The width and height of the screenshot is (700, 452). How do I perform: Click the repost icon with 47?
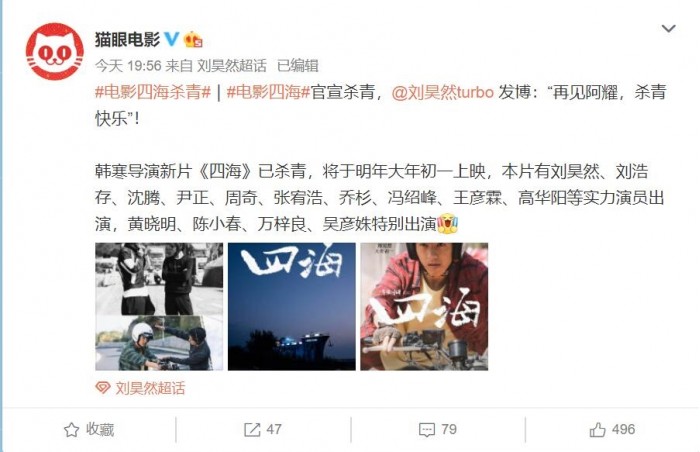click(x=252, y=430)
